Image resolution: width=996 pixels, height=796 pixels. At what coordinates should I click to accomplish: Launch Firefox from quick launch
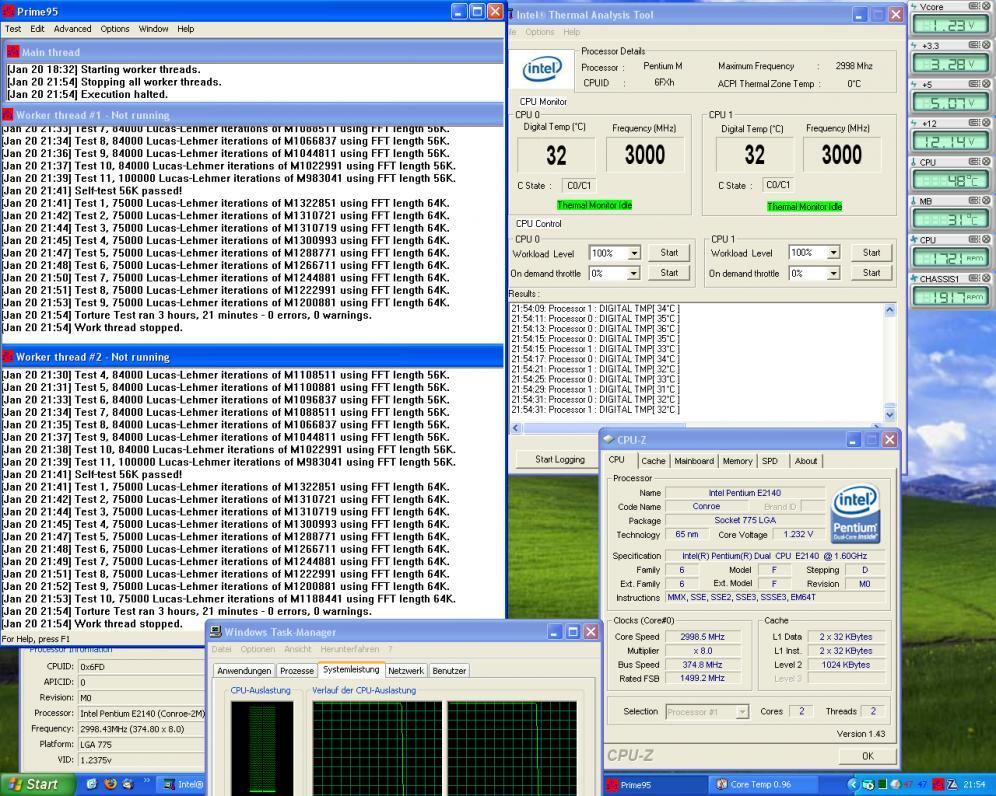tap(110, 784)
